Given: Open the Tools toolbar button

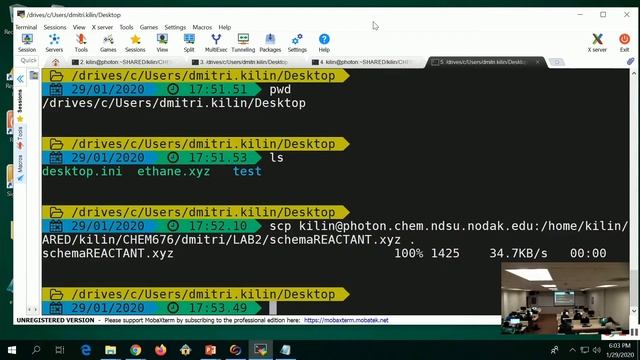Looking at the screenshot, I should pos(81,43).
